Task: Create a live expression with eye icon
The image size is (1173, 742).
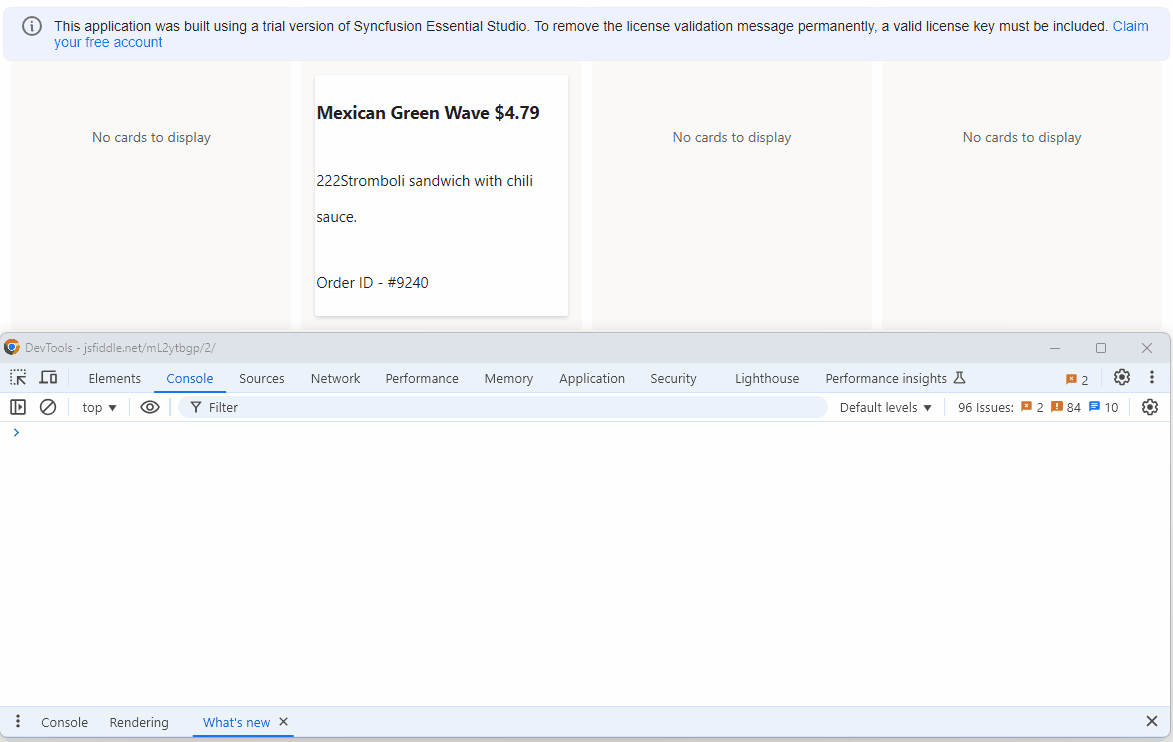Action: (x=150, y=407)
